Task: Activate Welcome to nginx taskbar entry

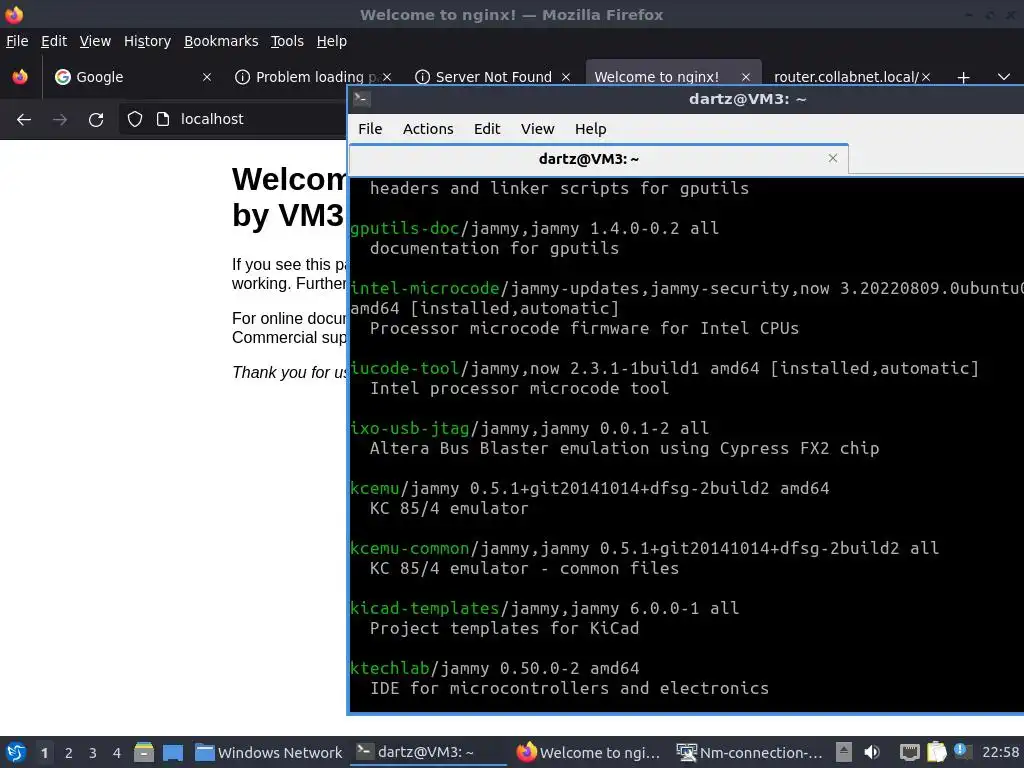Action: (589, 752)
